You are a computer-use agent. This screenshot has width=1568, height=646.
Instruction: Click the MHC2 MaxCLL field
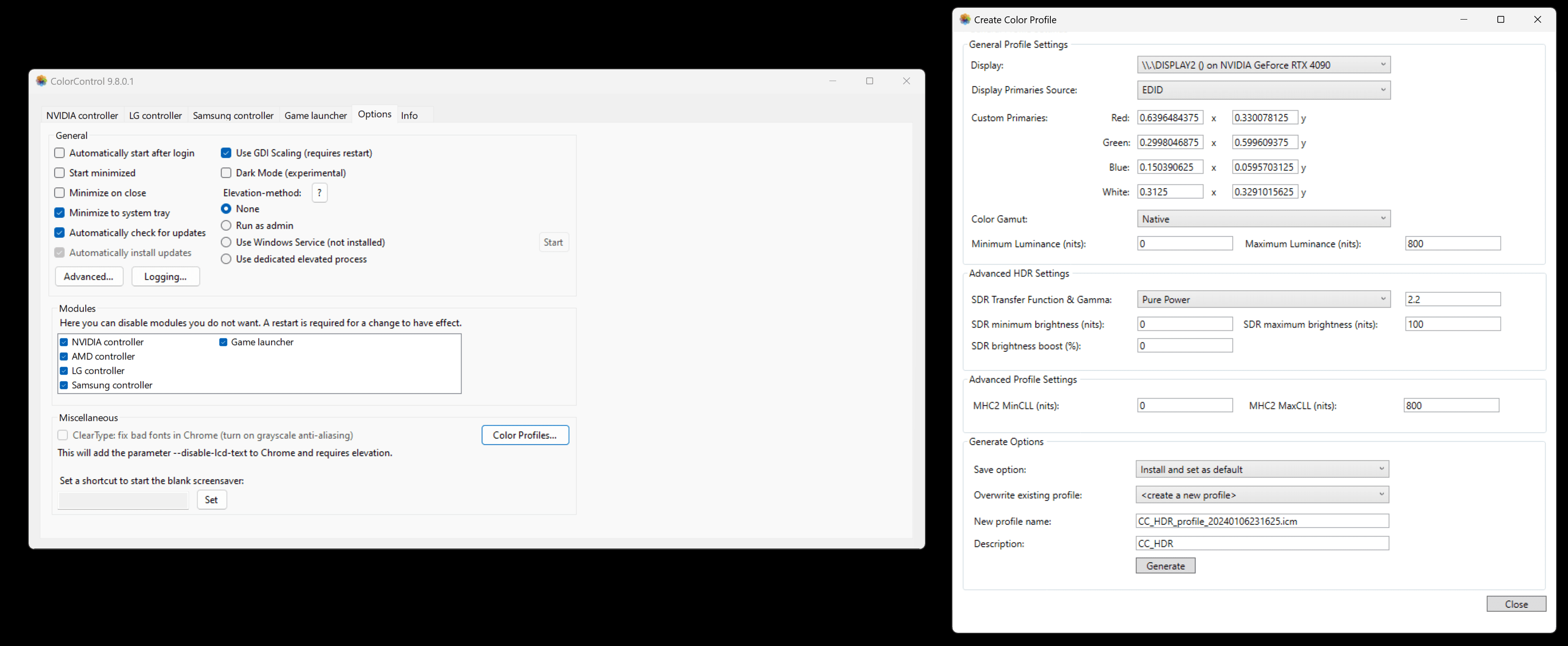(x=1451, y=406)
